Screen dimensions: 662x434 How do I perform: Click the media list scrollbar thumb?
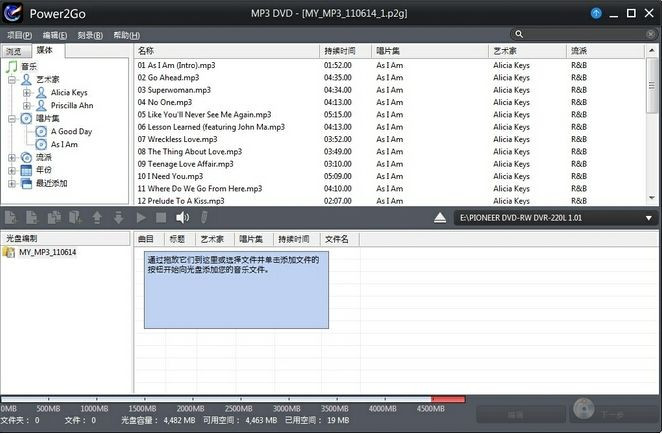point(652,86)
